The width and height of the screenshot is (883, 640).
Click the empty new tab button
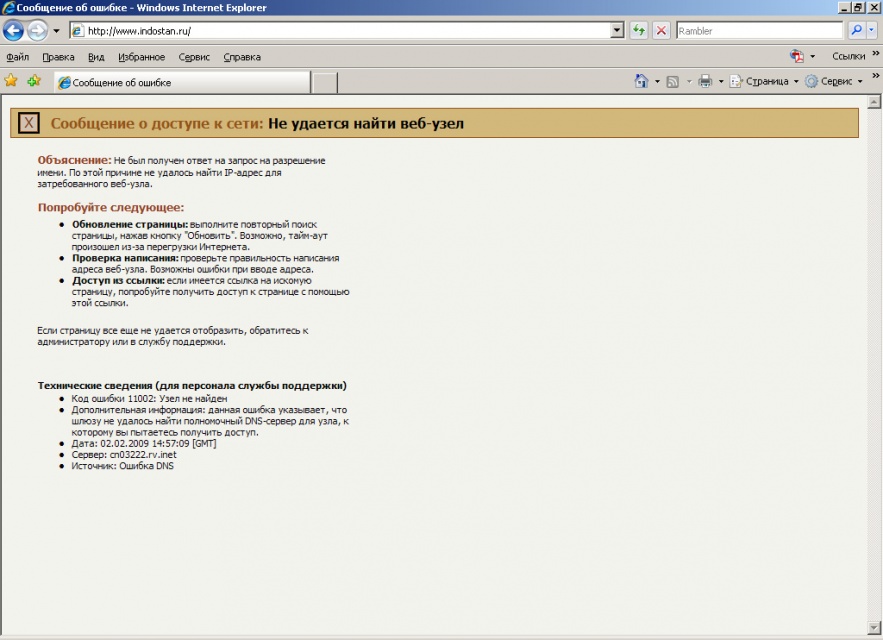[324, 82]
